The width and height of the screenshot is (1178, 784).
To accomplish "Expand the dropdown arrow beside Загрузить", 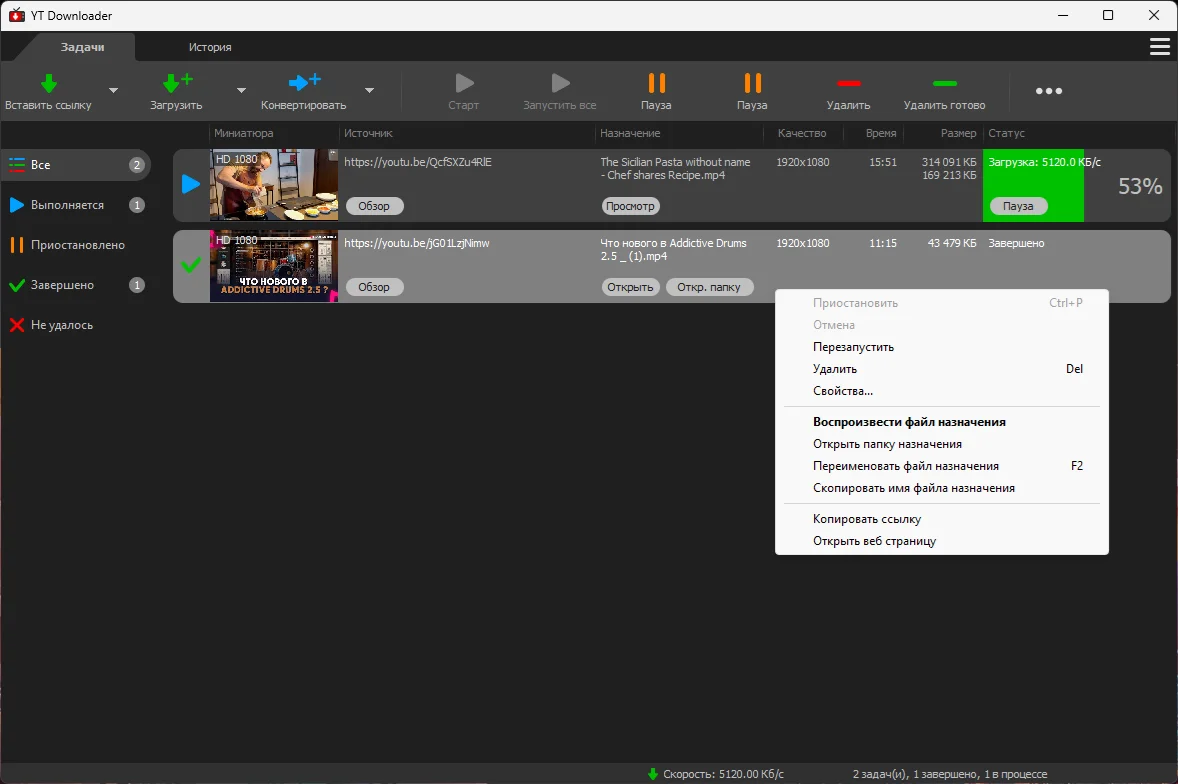I will coord(241,90).
